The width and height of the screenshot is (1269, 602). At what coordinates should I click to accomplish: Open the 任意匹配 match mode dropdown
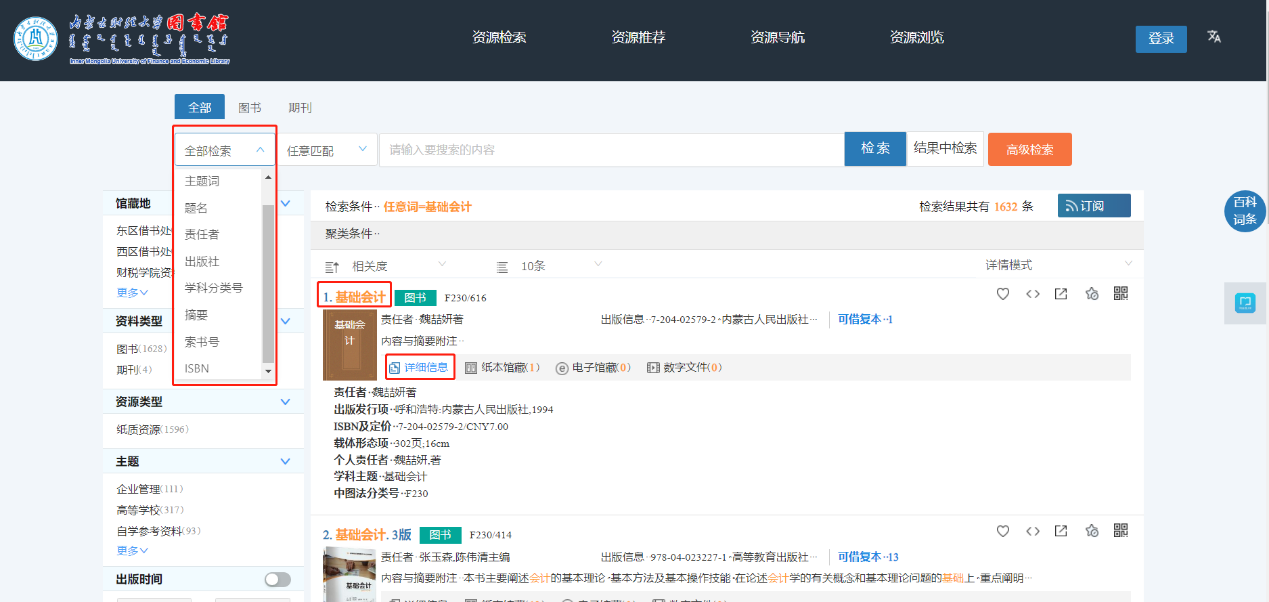326,150
